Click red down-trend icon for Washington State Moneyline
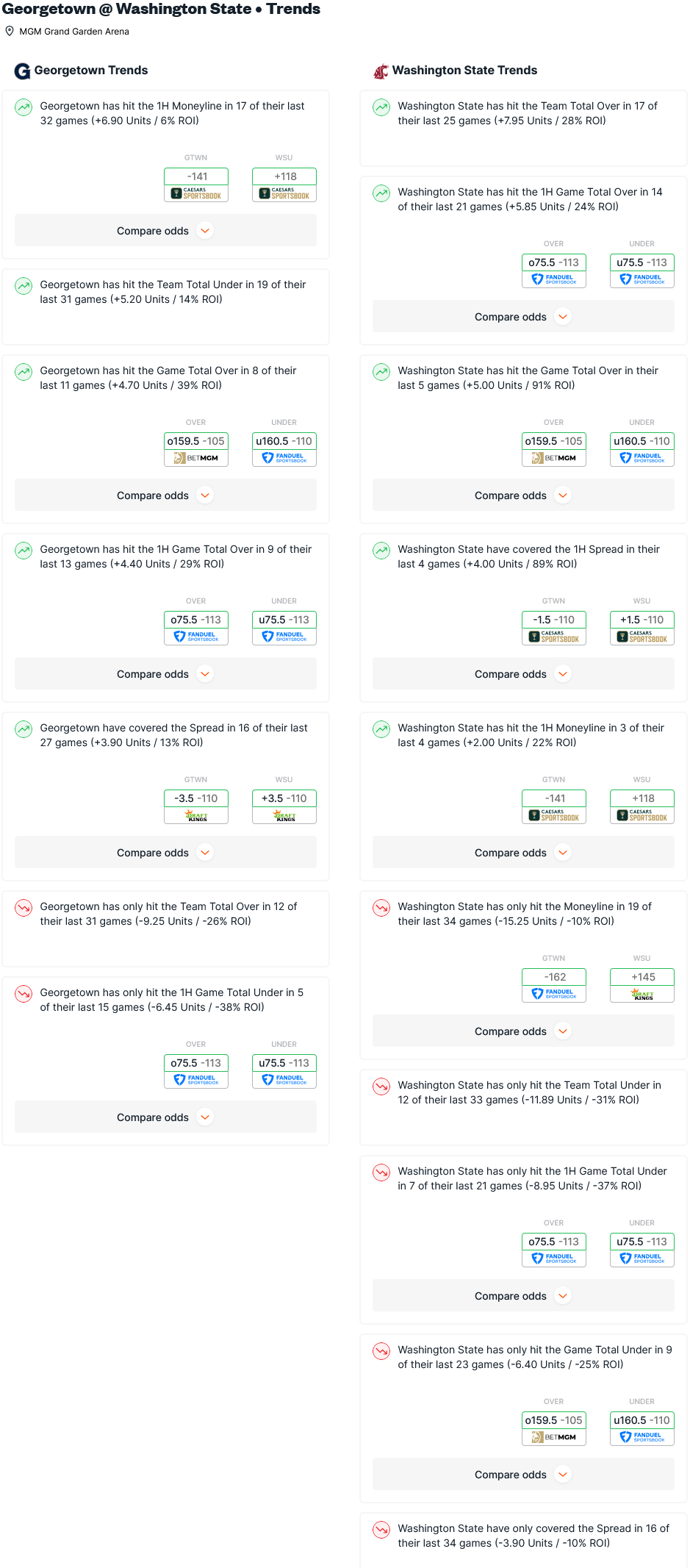This screenshot has width=690, height=1568. [x=381, y=908]
